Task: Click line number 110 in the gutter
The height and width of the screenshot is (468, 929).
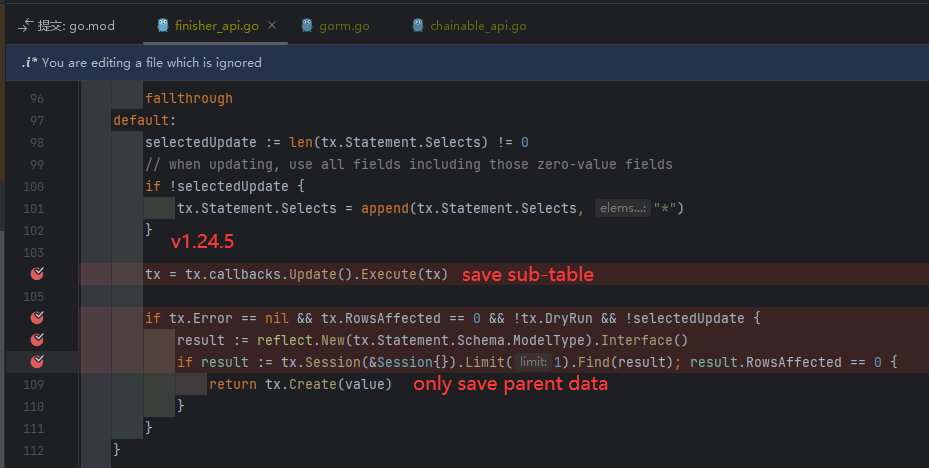Action: coord(34,406)
